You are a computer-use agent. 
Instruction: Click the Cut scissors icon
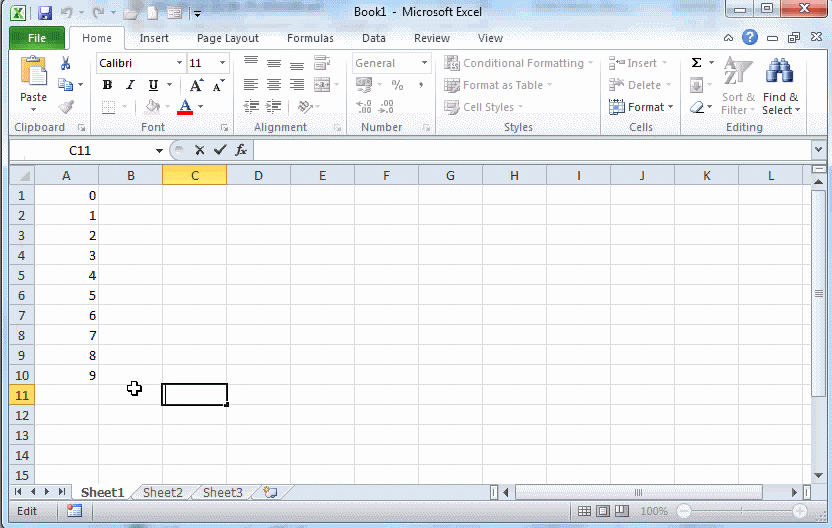point(66,63)
